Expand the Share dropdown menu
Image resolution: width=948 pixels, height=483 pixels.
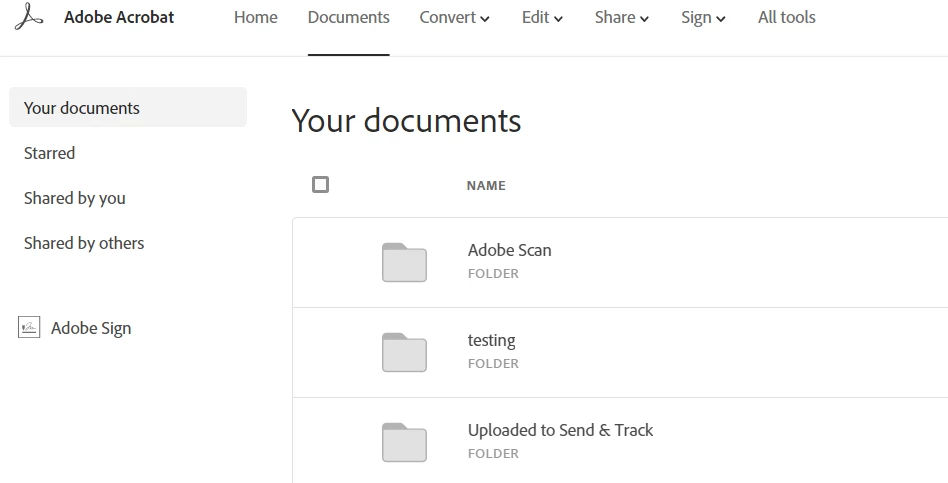click(x=622, y=18)
